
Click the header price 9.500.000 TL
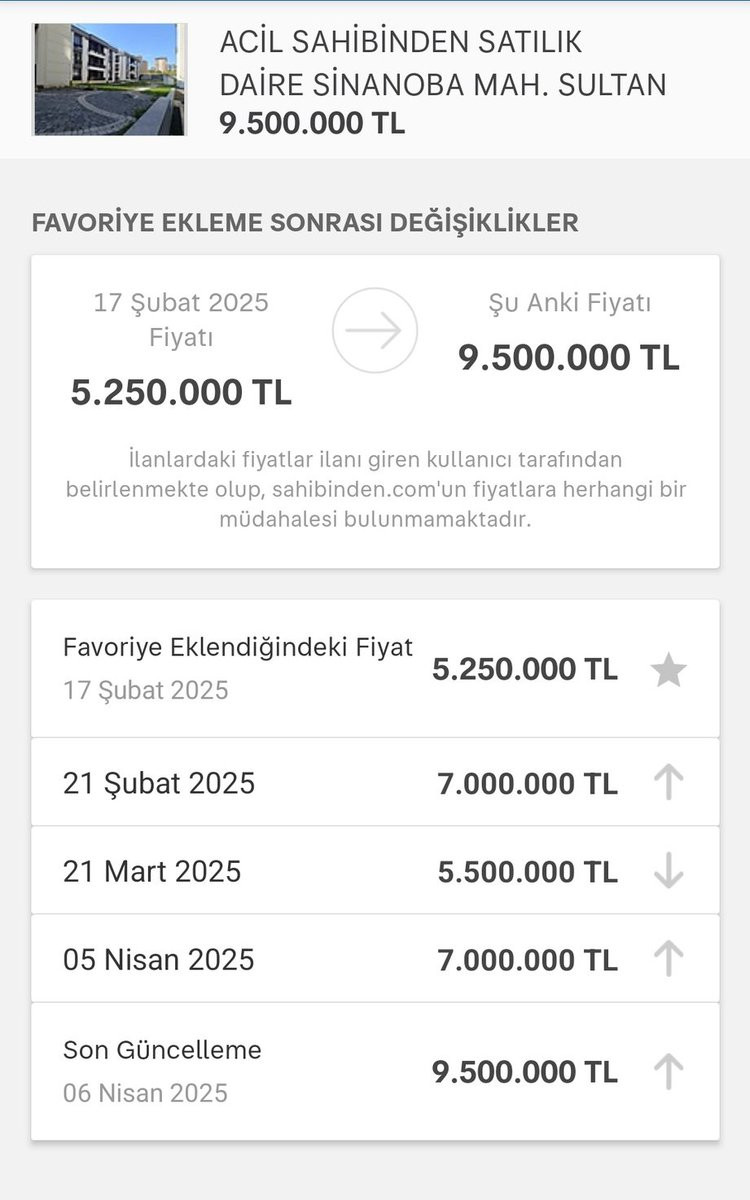coord(312,124)
